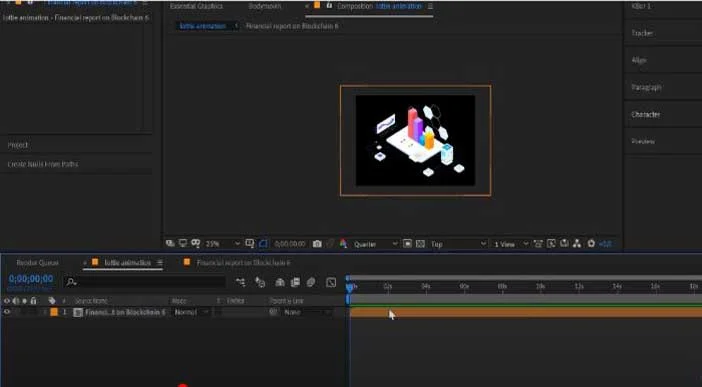Toggle pixel aspect ratio correction icon

tap(538, 244)
